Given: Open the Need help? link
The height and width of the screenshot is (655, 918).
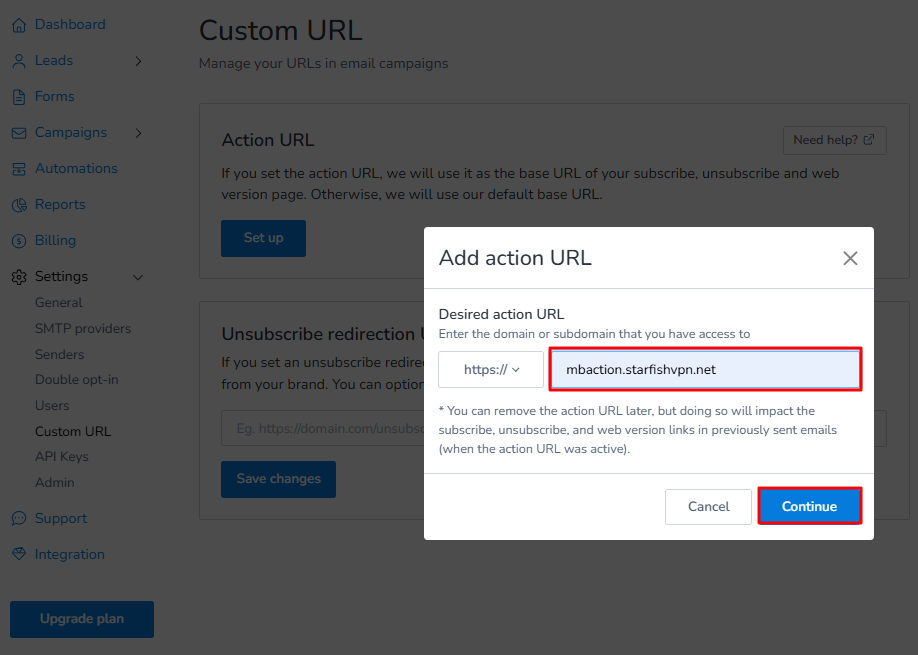Looking at the screenshot, I should [835, 140].
